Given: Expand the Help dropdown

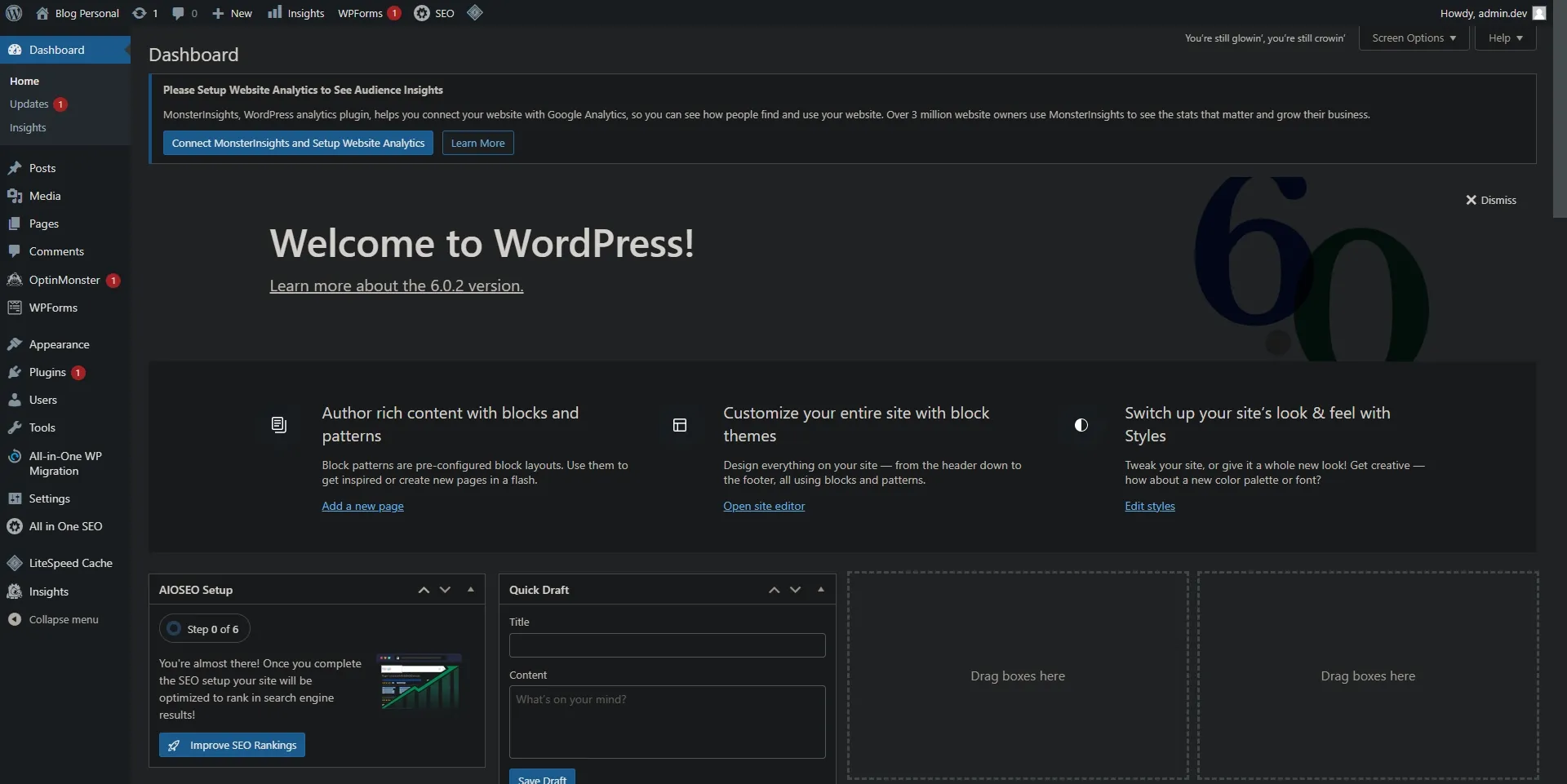Looking at the screenshot, I should click(x=1505, y=38).
